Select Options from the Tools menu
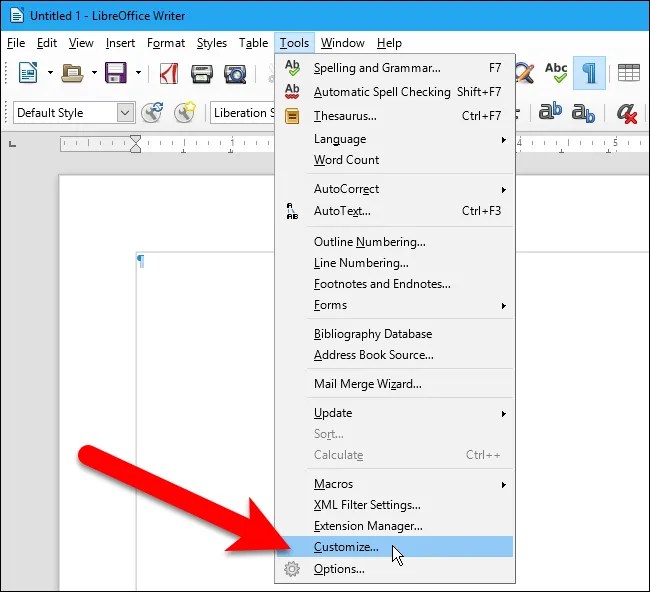 click(x=395, y=569)
